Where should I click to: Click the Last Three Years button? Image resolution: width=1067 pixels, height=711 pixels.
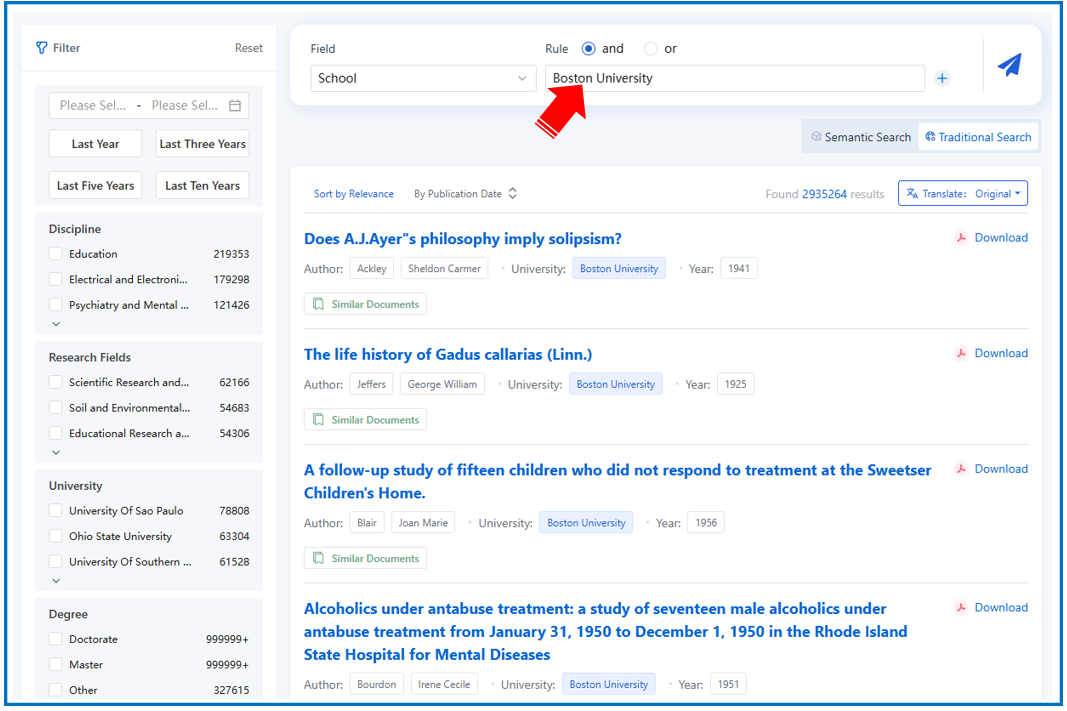(x=202, y=144)
